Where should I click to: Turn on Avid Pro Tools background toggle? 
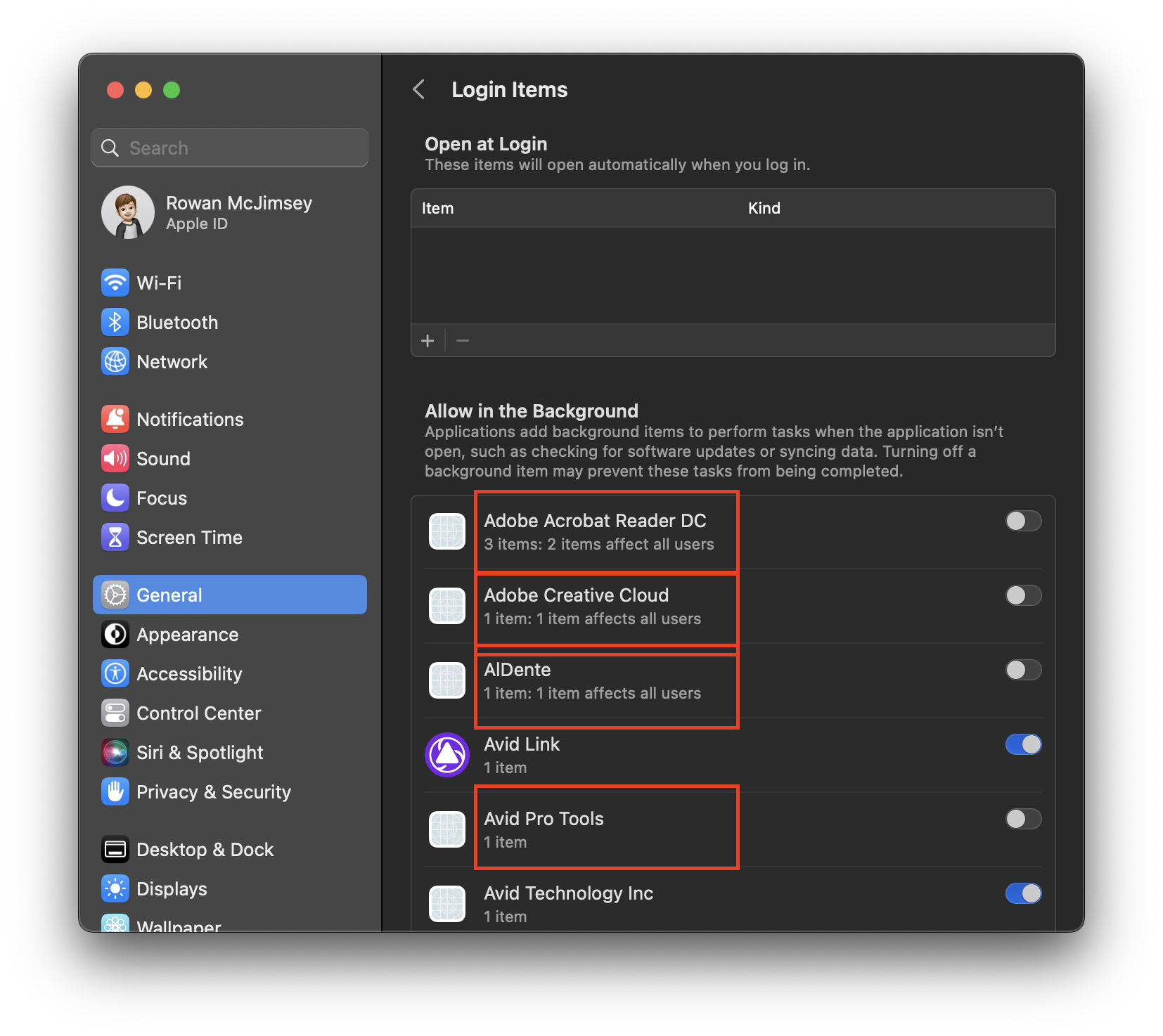(x=1023, y=819)
